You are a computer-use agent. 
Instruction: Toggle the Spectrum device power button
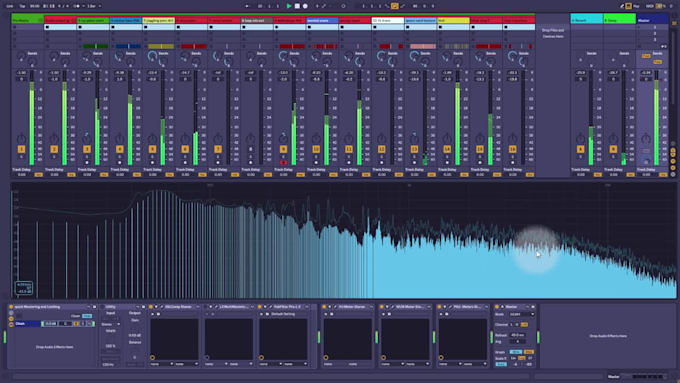[x=497, y=307]
